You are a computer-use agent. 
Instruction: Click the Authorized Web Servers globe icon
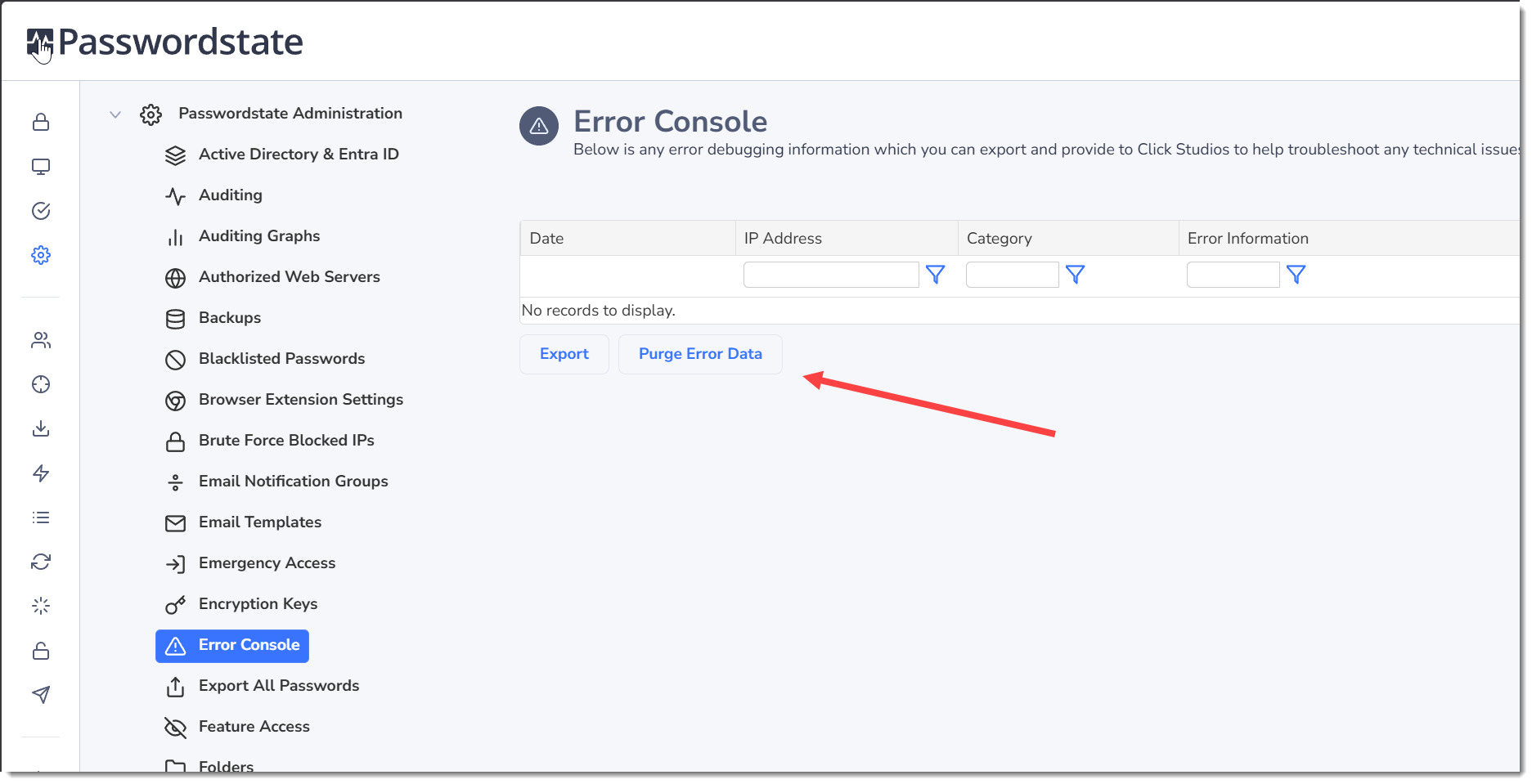click(x=175, y=278)
